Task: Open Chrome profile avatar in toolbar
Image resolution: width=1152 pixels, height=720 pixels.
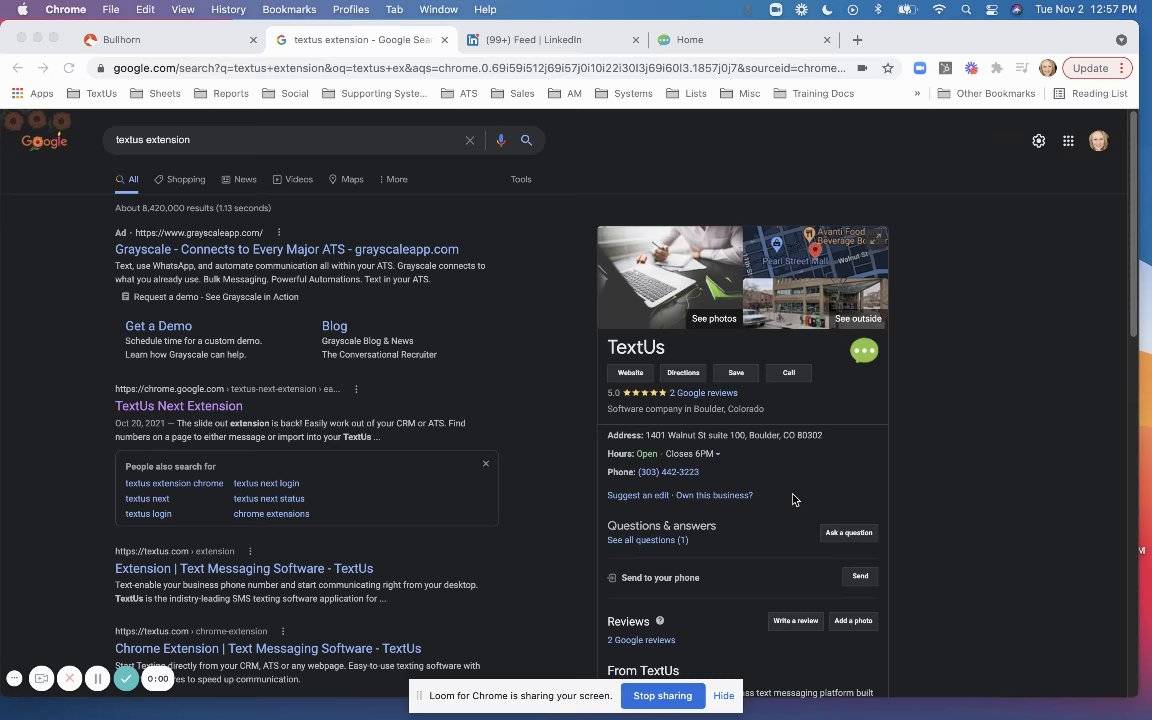Action: pos(1048,68)
